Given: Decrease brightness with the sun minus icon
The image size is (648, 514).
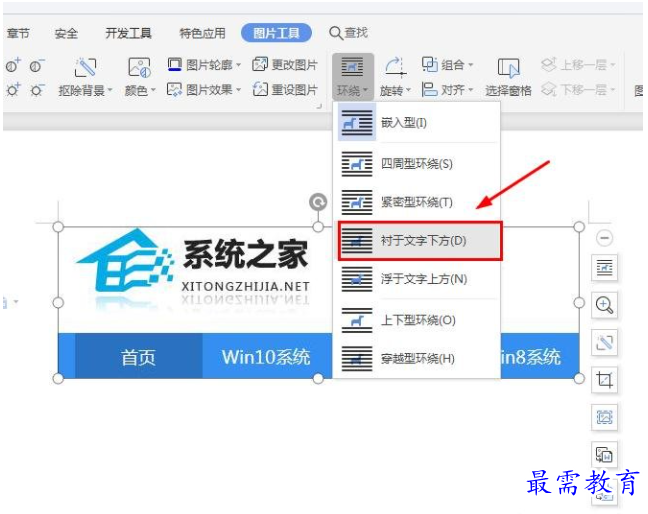Looking at the screenshot, I should pos(37,89).
